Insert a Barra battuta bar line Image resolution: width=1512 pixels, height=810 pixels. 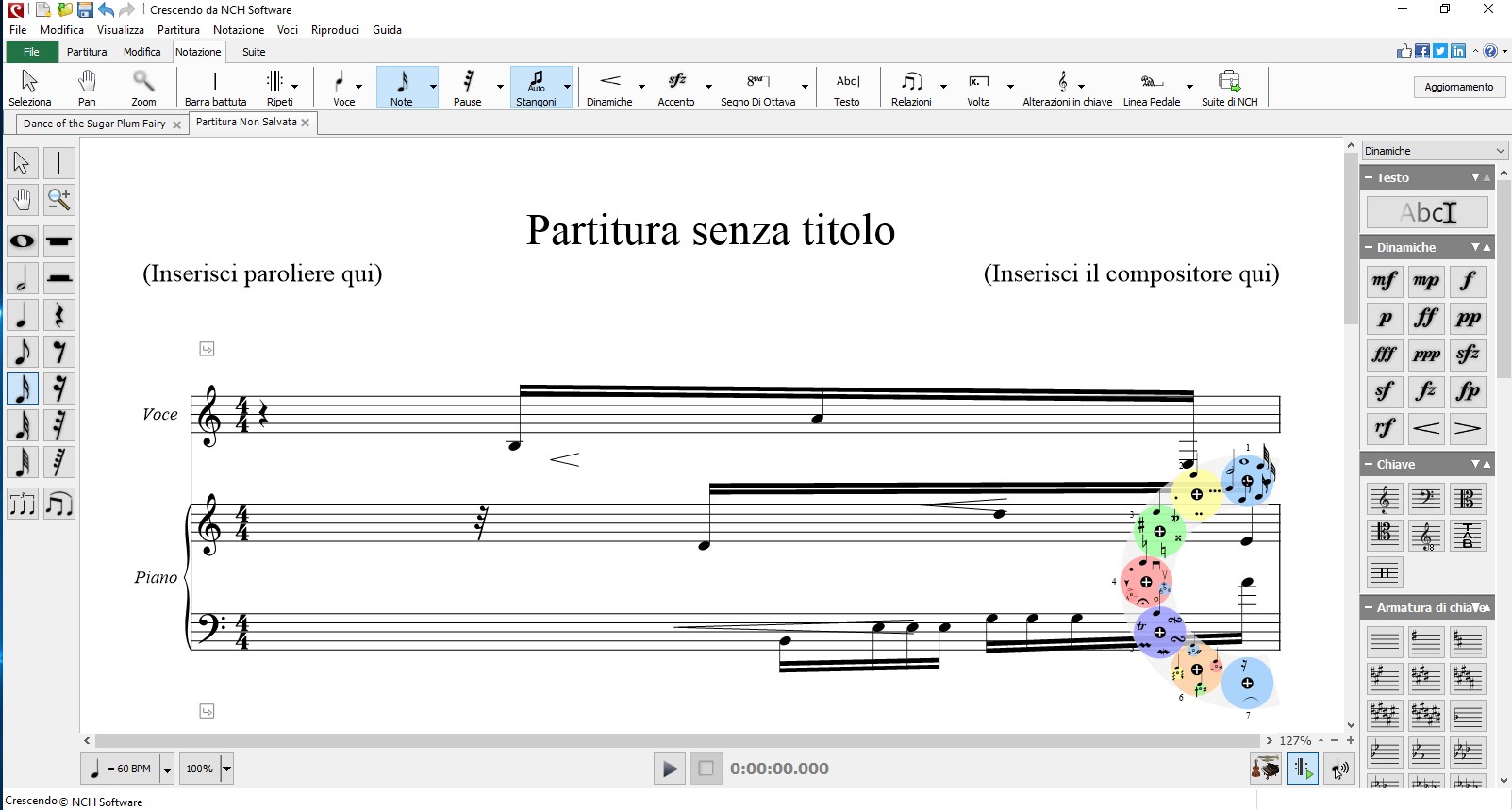click(x=215, y=88)
